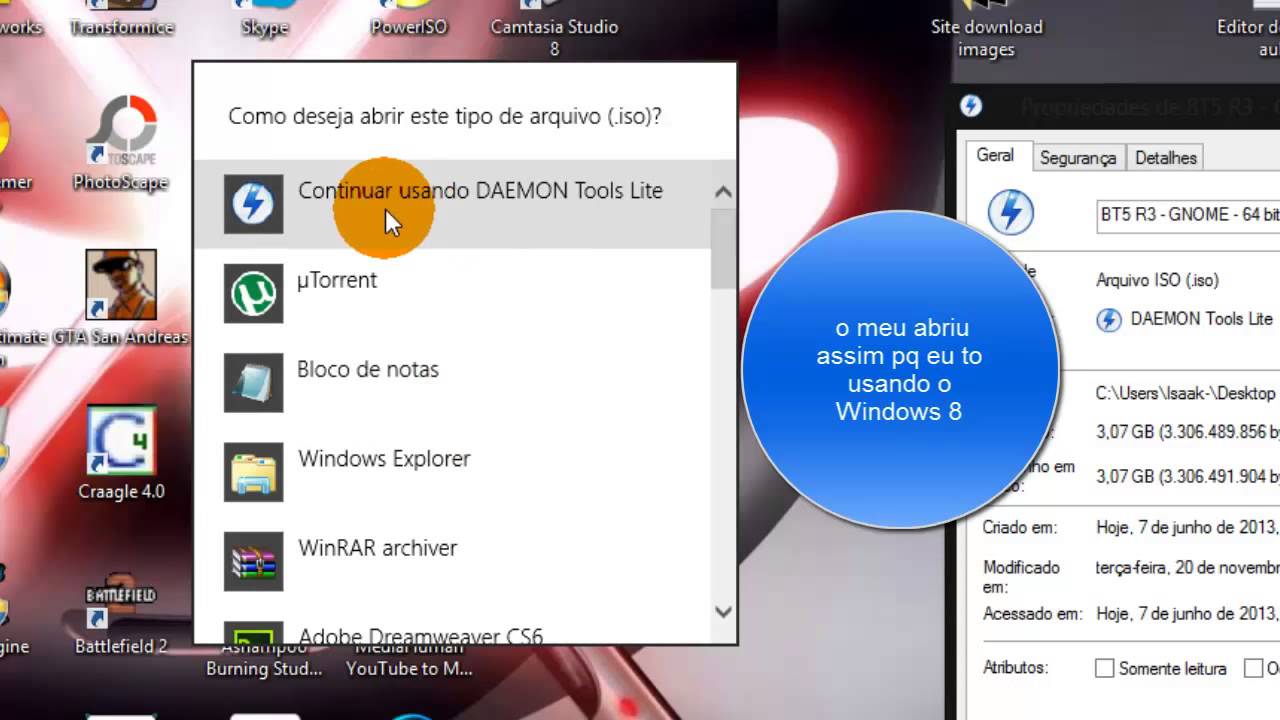Click the C:\Users\Isaak-\Desktop location text

click(x=1186, y=394)
